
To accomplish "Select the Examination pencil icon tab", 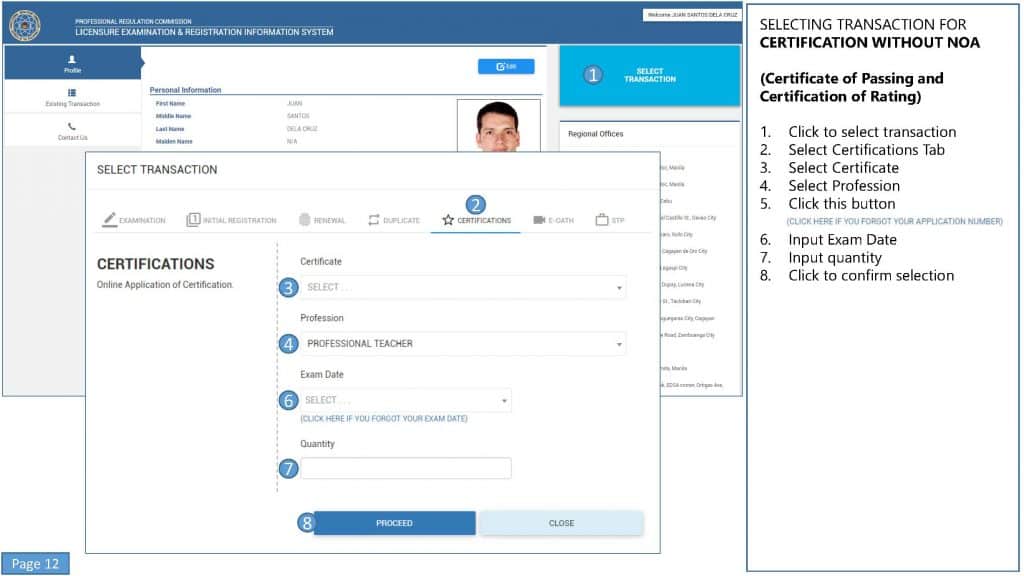I will click(x=110, y=220).
